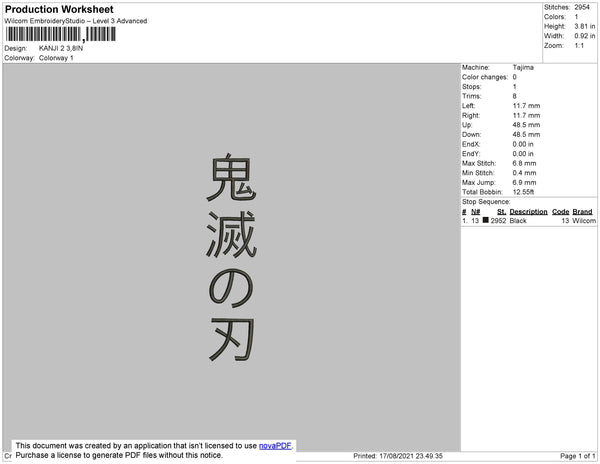Click the barcode under the worksheet title
The height and width of the screenshot is (464, 600).
(x=60, y=34)
